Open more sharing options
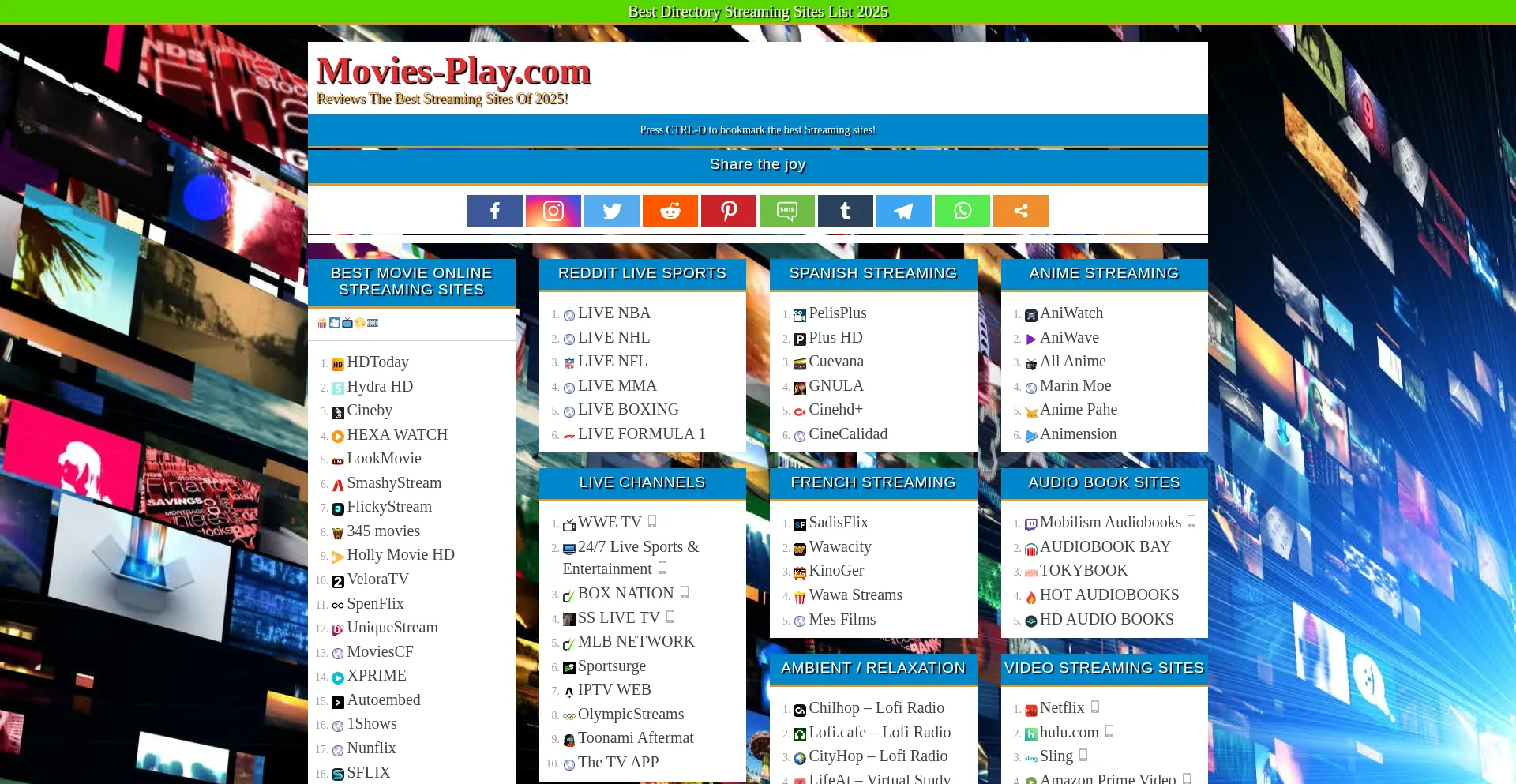1516x784 pixels. (1021, 211)
